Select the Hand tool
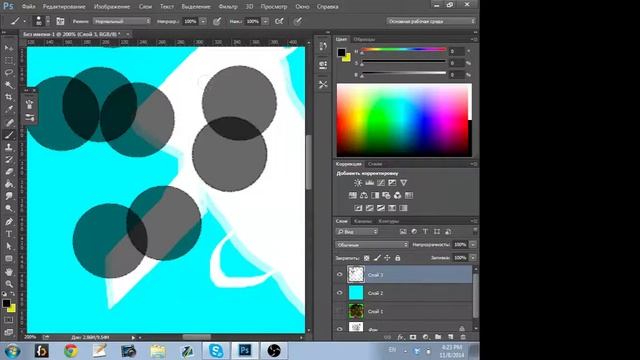Image resolution: width=640 pixels, height=360 pixels. (x=9, y=271)
